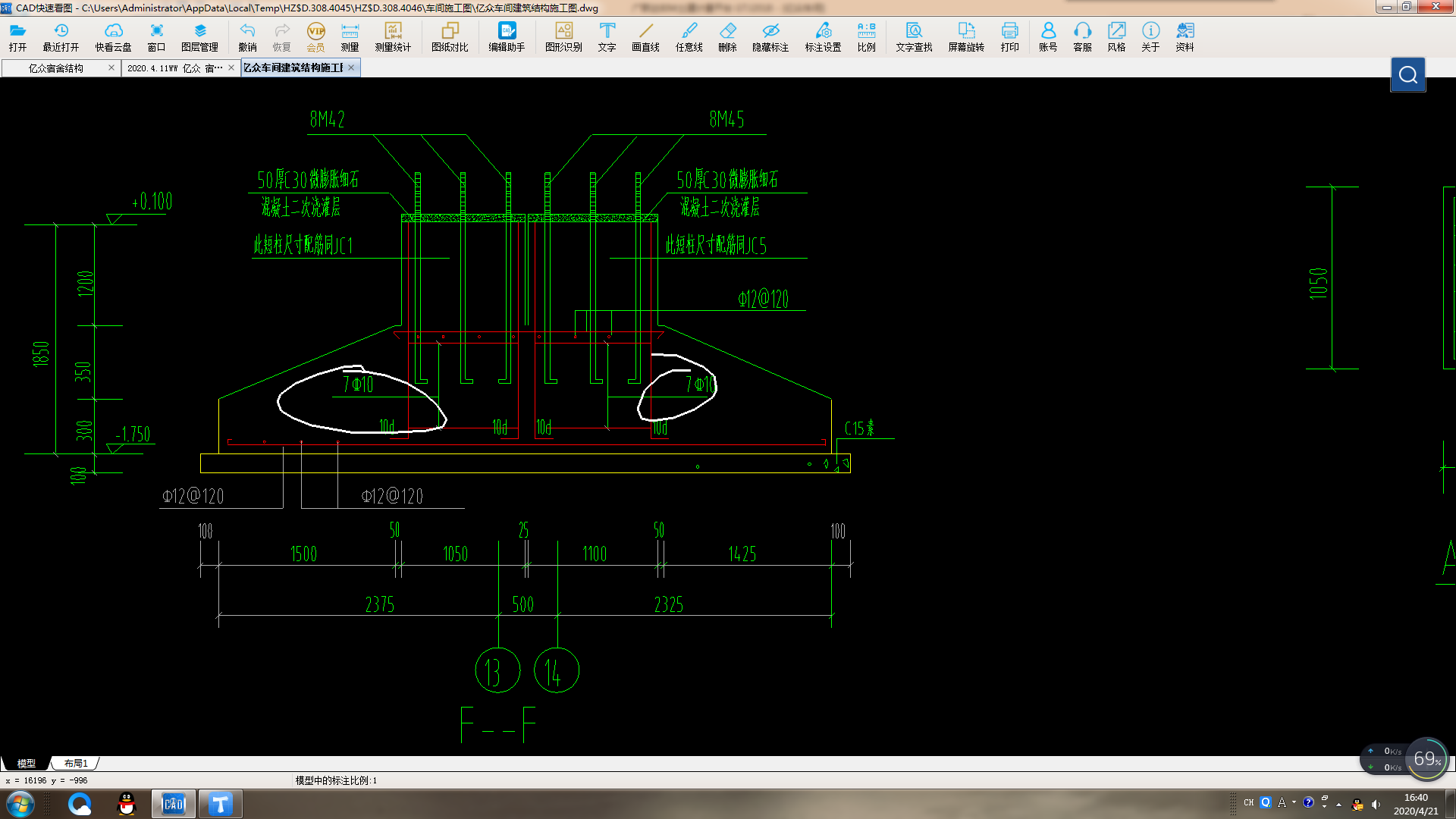This screenshot has height=819, width=1456.
Task: Click the 8M45 anchor bolt label
Action: (726, 120)
